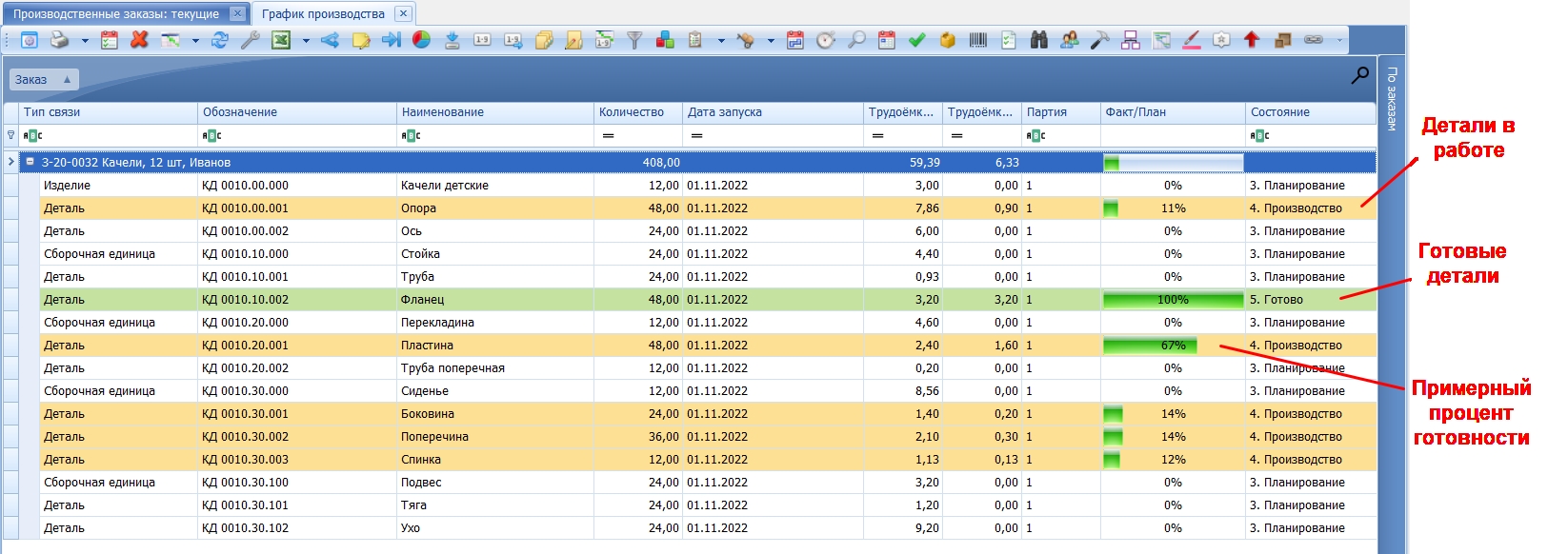Click the Наименование filter input field
Image resolution: width=1568 pixels, height=554 pixels.
[x=495, y=136]
